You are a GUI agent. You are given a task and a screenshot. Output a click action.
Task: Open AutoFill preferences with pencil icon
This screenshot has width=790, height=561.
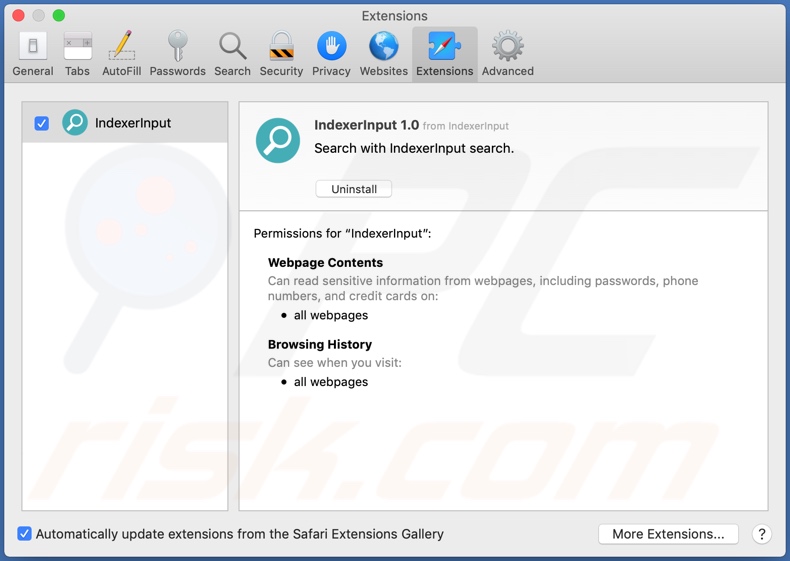[121, 54]
